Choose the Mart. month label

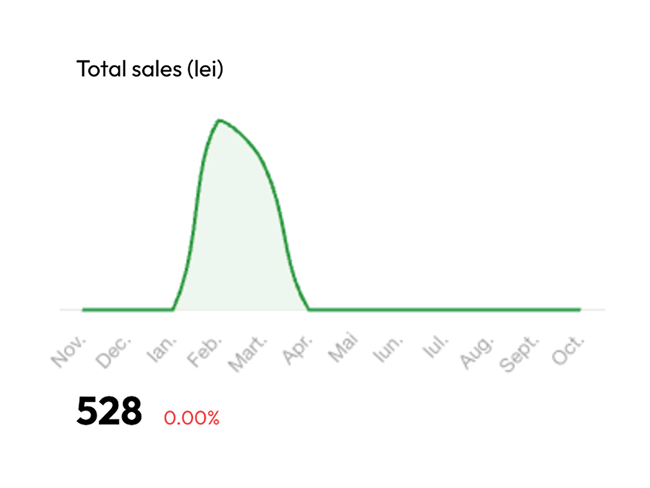coord(250,355)
